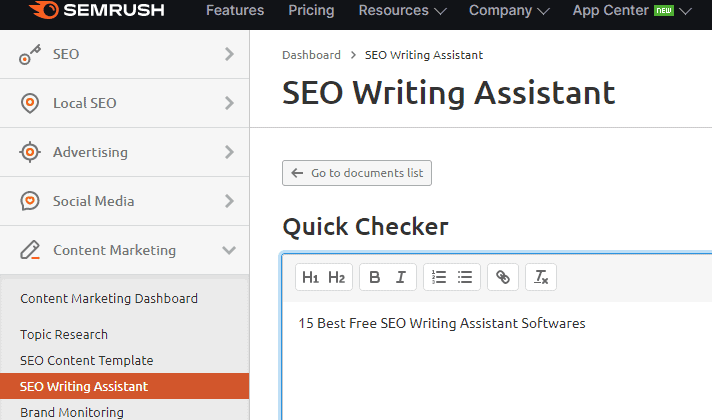This screenshot has width=712, height=420.
Task: Click Go to documents list button
Action: coord(357,173)
